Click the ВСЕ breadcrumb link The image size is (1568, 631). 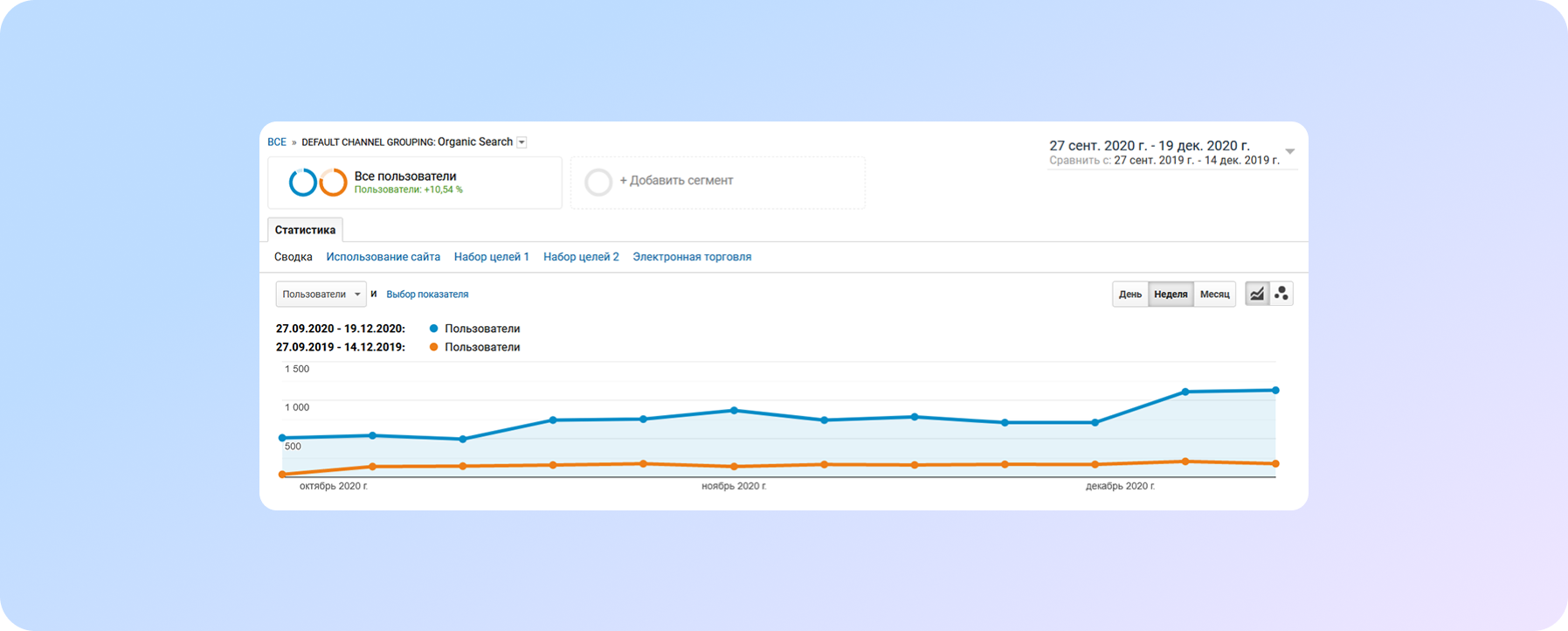pyautogui.click(x=277, y=142)
